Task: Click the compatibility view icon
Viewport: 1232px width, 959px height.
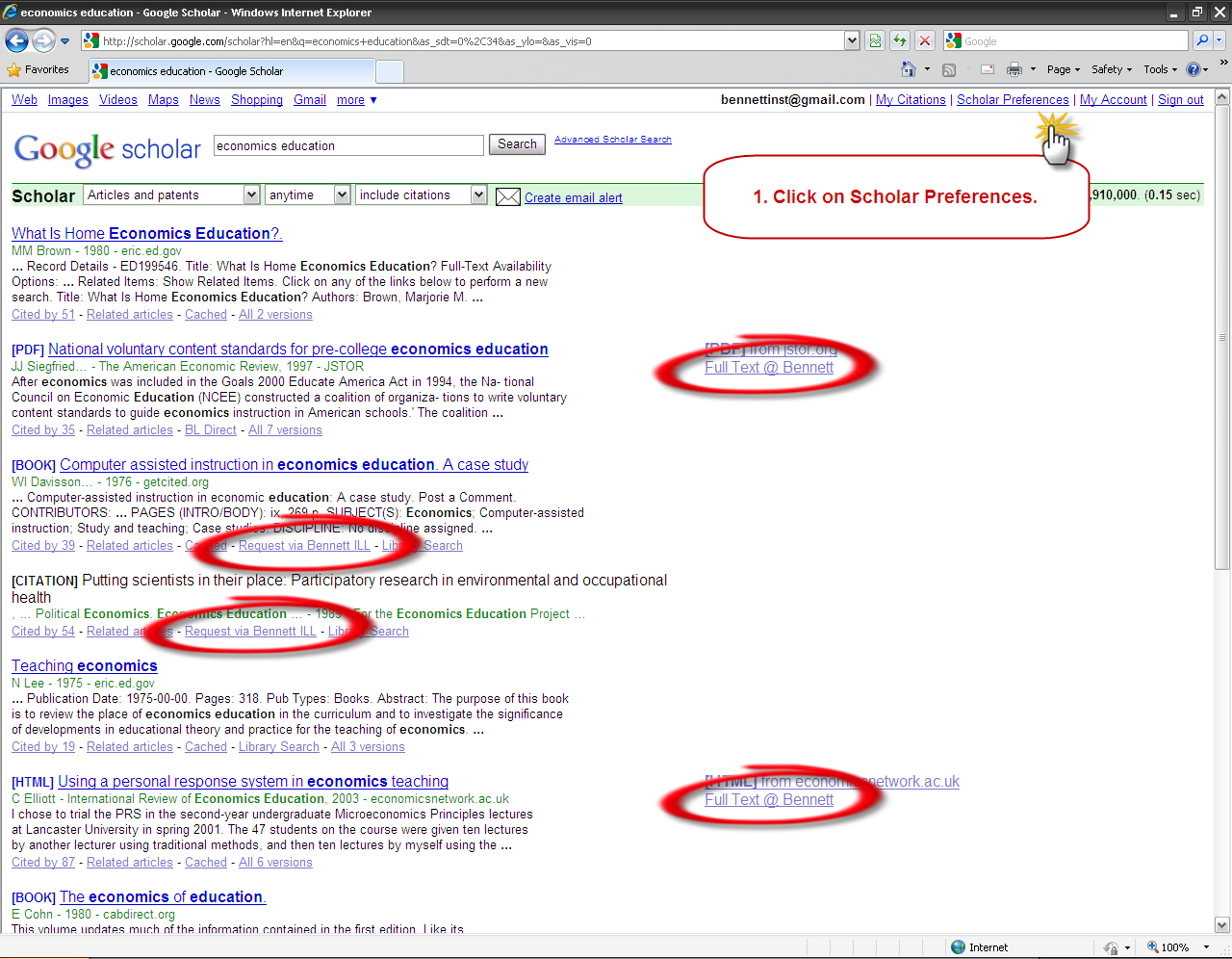Action: [875, 40]
